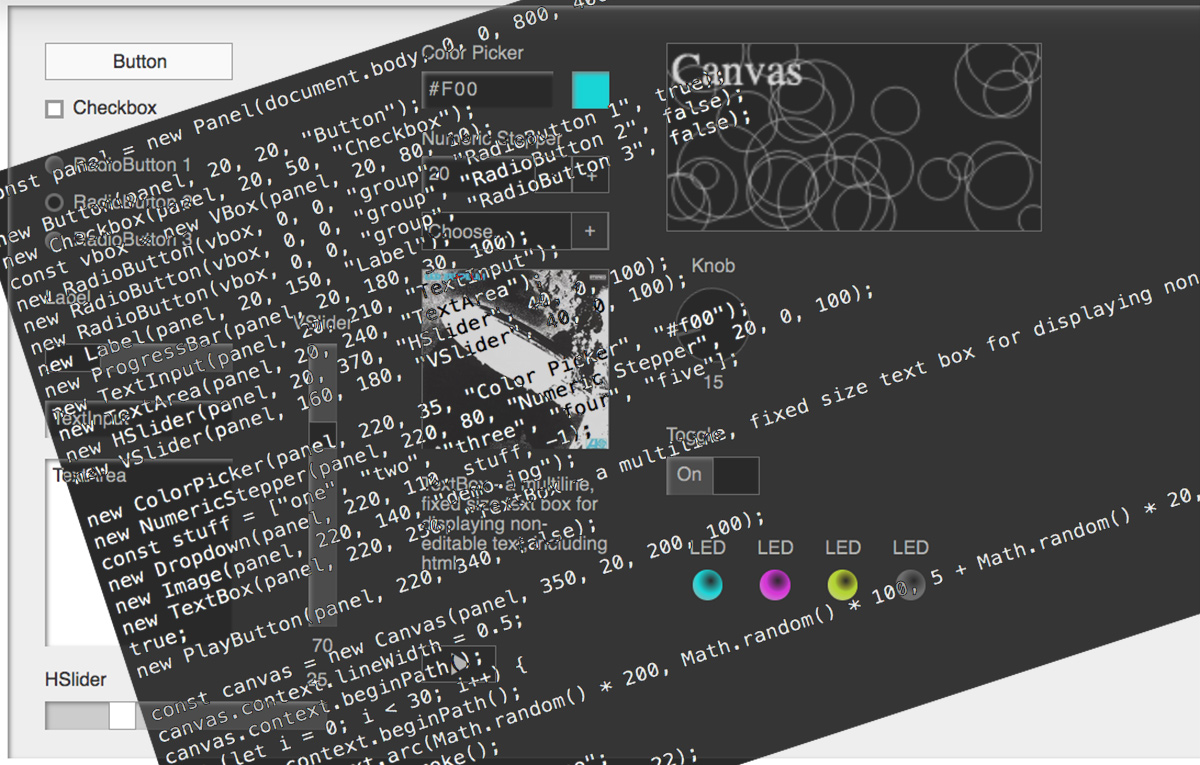
Task: Increase the Numeric Stepper with plus button
Action: pyautogui.click(x=590, y=175)
